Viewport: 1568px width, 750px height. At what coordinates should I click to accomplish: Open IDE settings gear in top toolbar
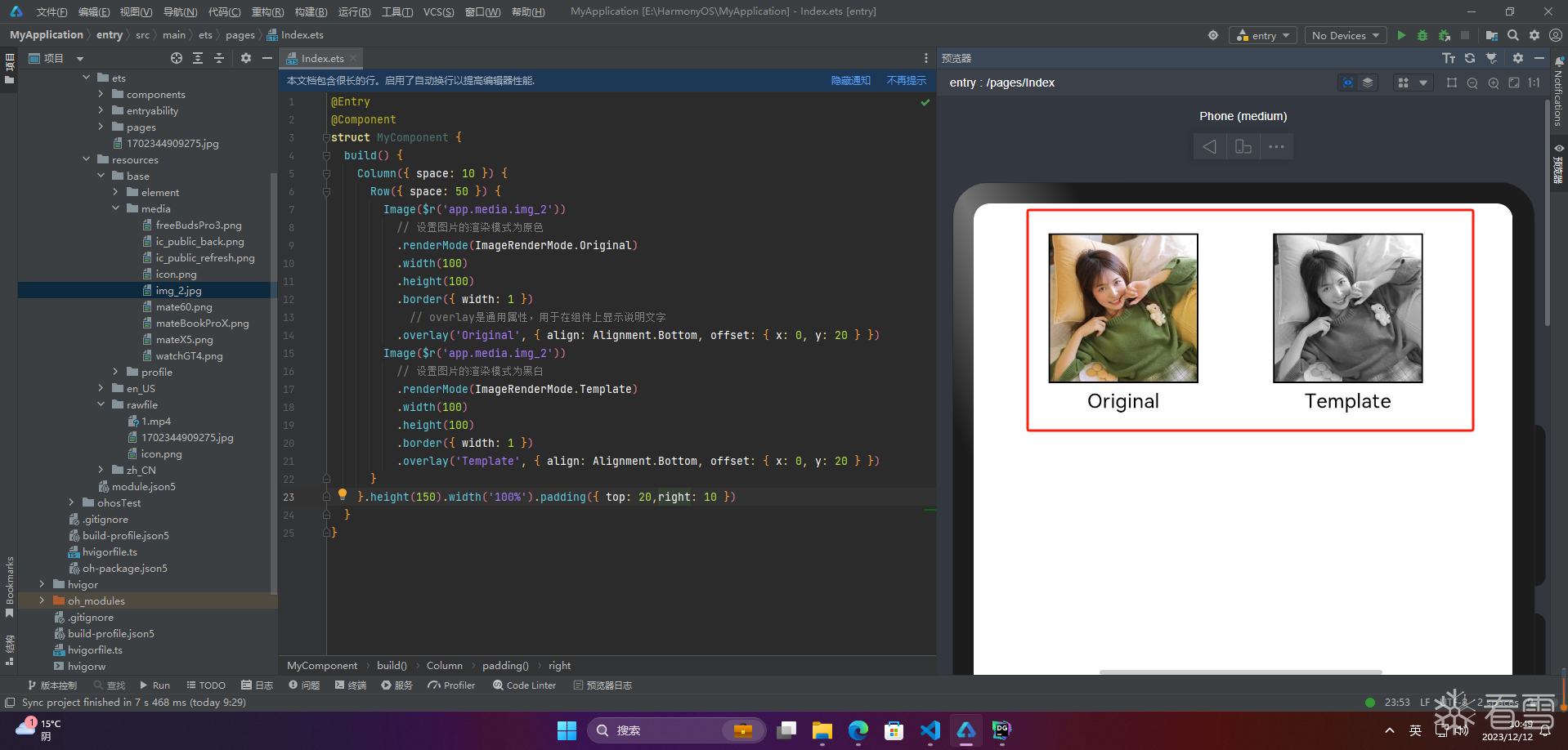point(1534,35)
